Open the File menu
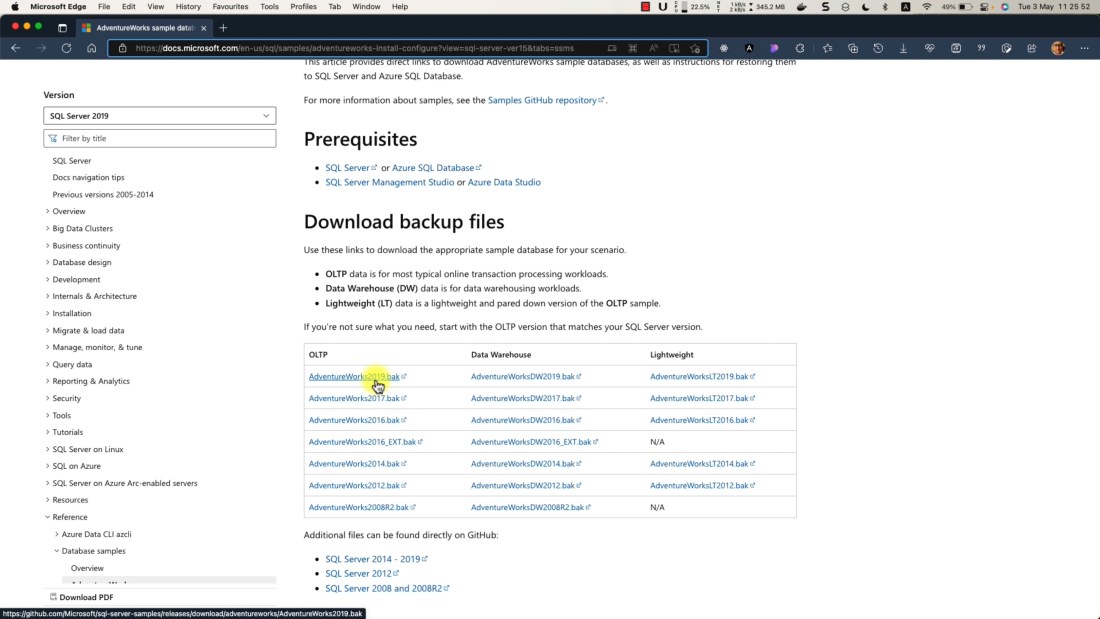Viewport: 1100px width, 619px height. click(104, 6)
